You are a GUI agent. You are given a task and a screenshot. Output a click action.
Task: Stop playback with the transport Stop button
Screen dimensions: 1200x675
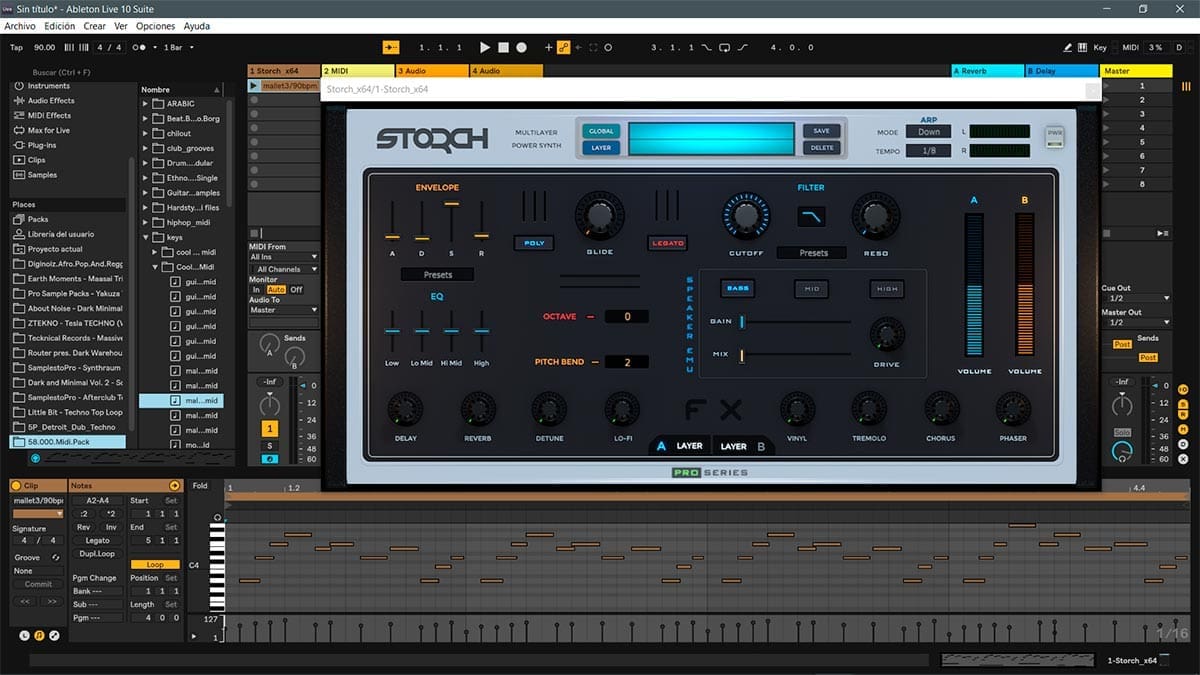(x=504, y=47)
